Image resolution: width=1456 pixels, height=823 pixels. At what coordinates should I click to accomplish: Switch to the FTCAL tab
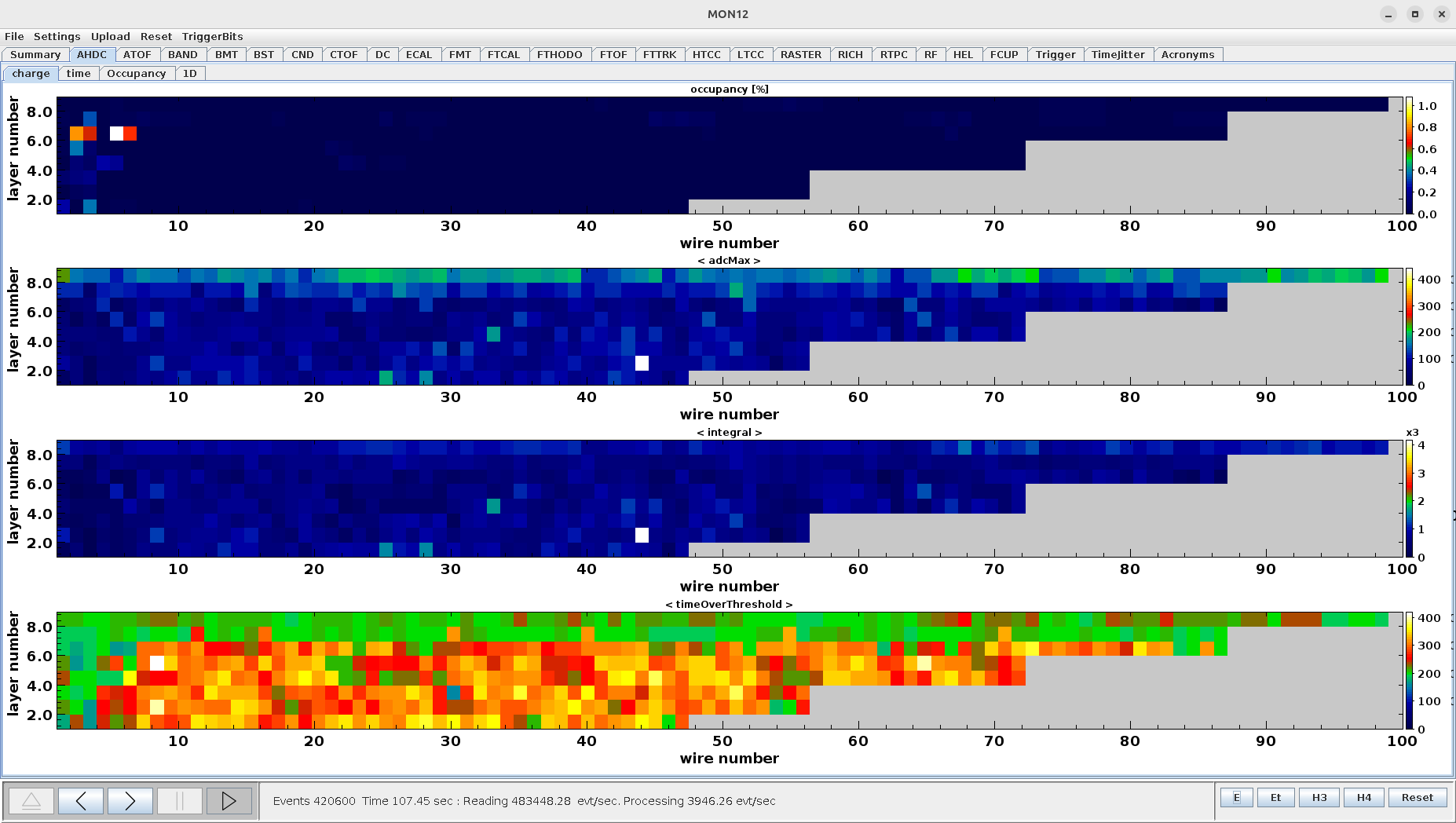[x=503, y=54]
